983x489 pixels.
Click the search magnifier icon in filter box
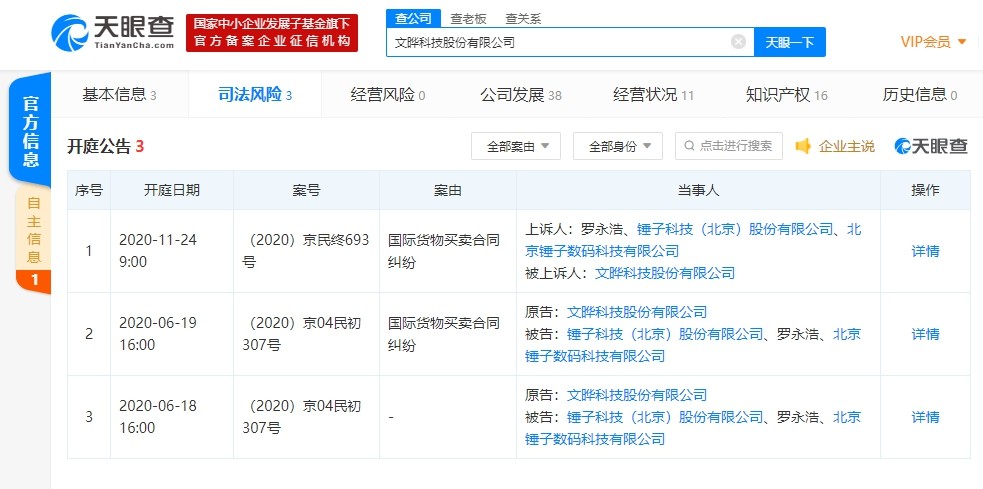688,146
